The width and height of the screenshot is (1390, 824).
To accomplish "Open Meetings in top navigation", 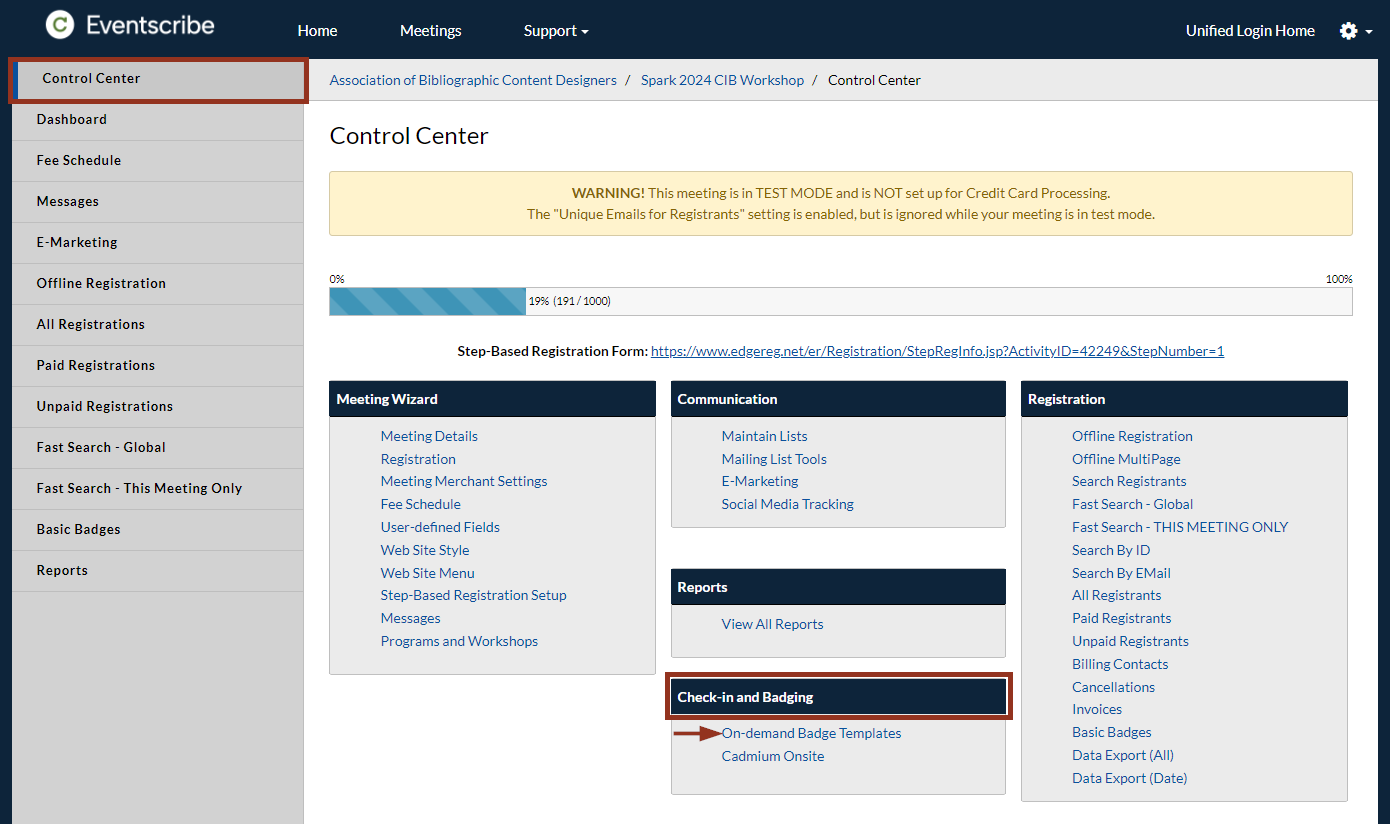I will tap(431, 31).
